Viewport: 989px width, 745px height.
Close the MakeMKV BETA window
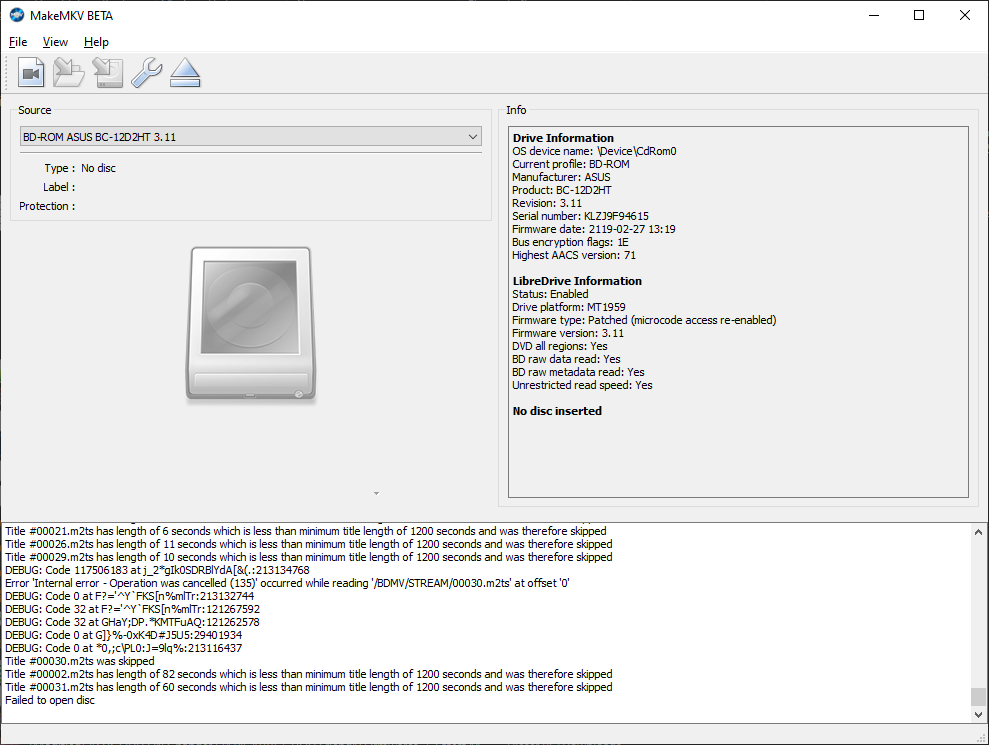pos(964,15)
